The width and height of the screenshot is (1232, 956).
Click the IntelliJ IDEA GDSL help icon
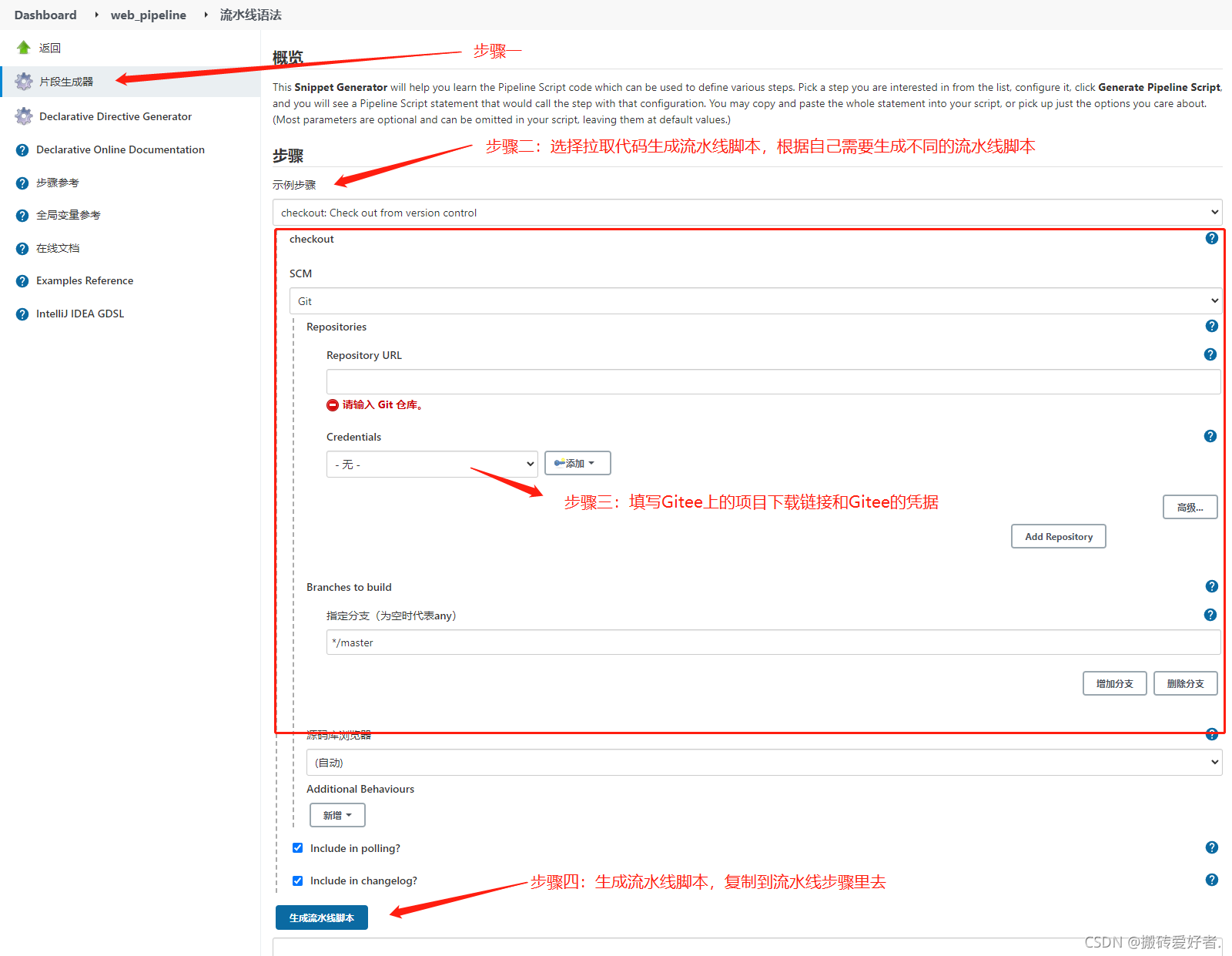click(22, 314)
